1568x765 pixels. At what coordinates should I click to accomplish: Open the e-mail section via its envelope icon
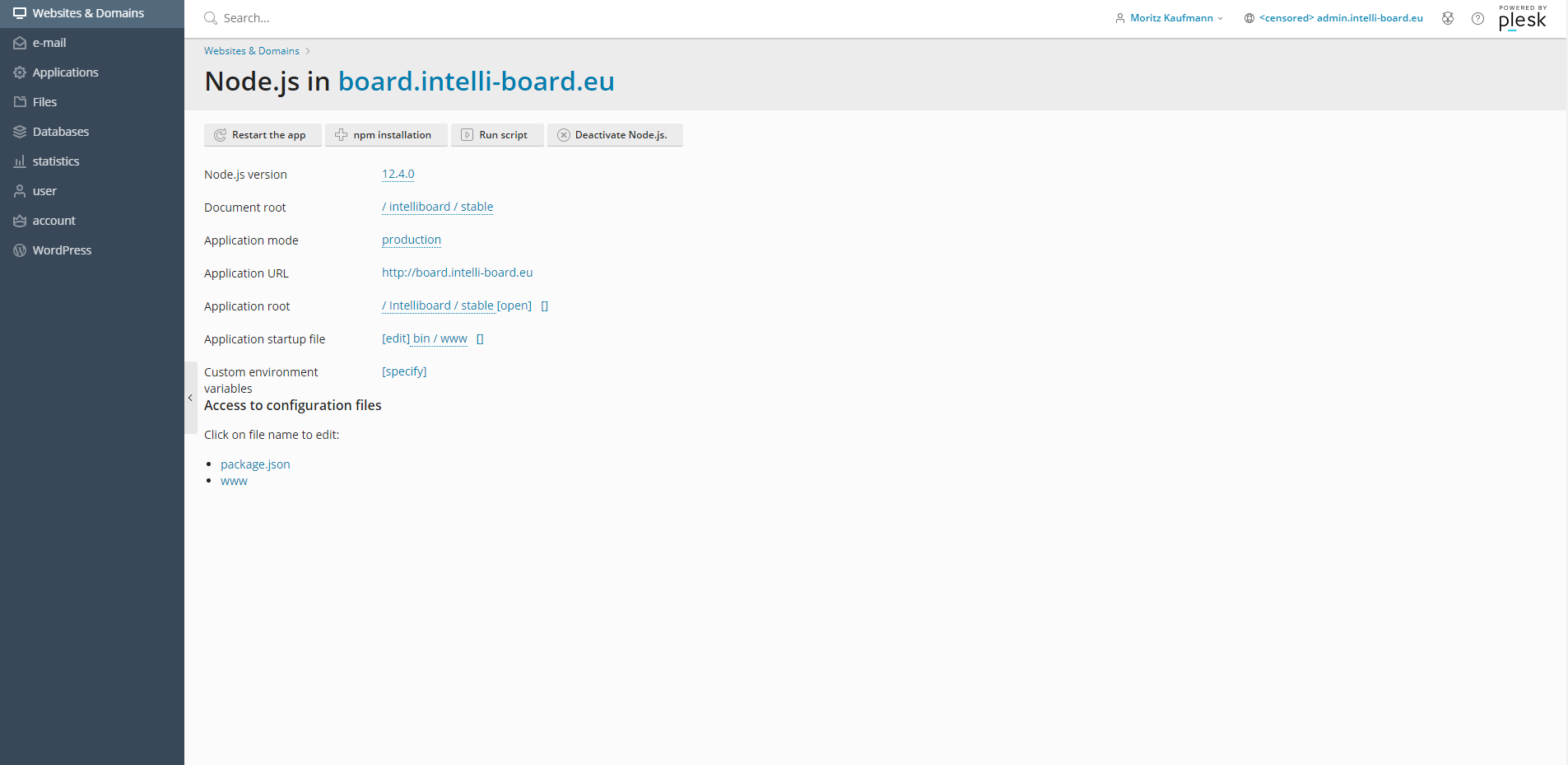pos(20,43)
